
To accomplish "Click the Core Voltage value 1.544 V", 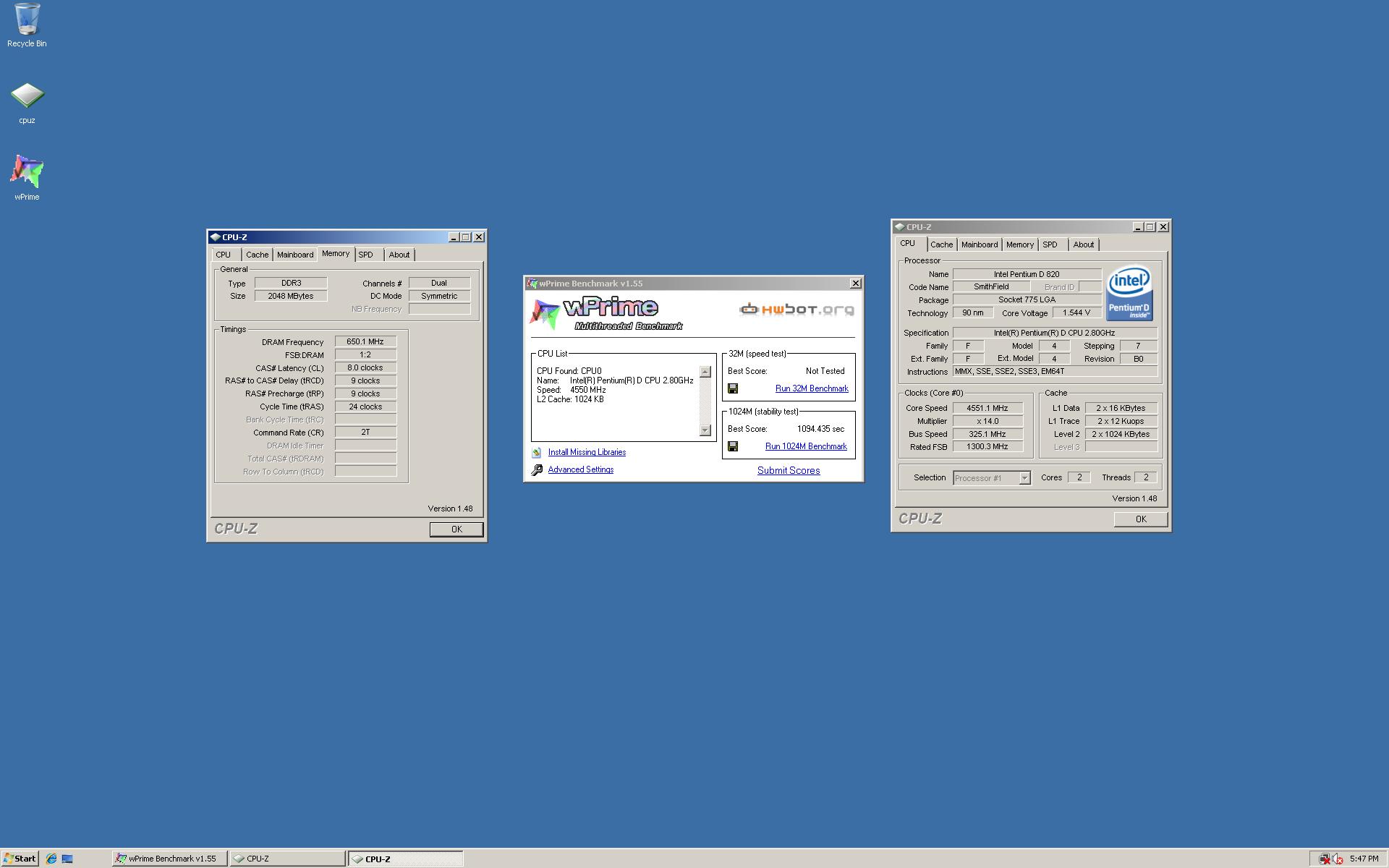I will [1076, 313].
